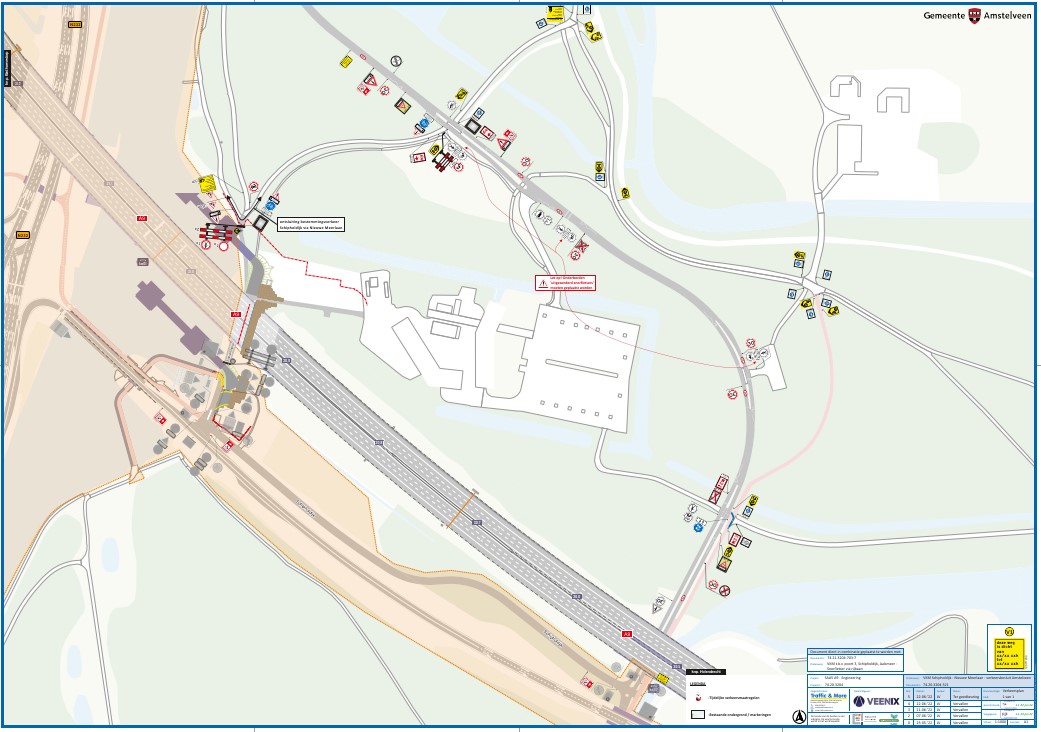Click the north arrow compass symbol
This screenshot has height=732, width=1041.
coord(798,716)
